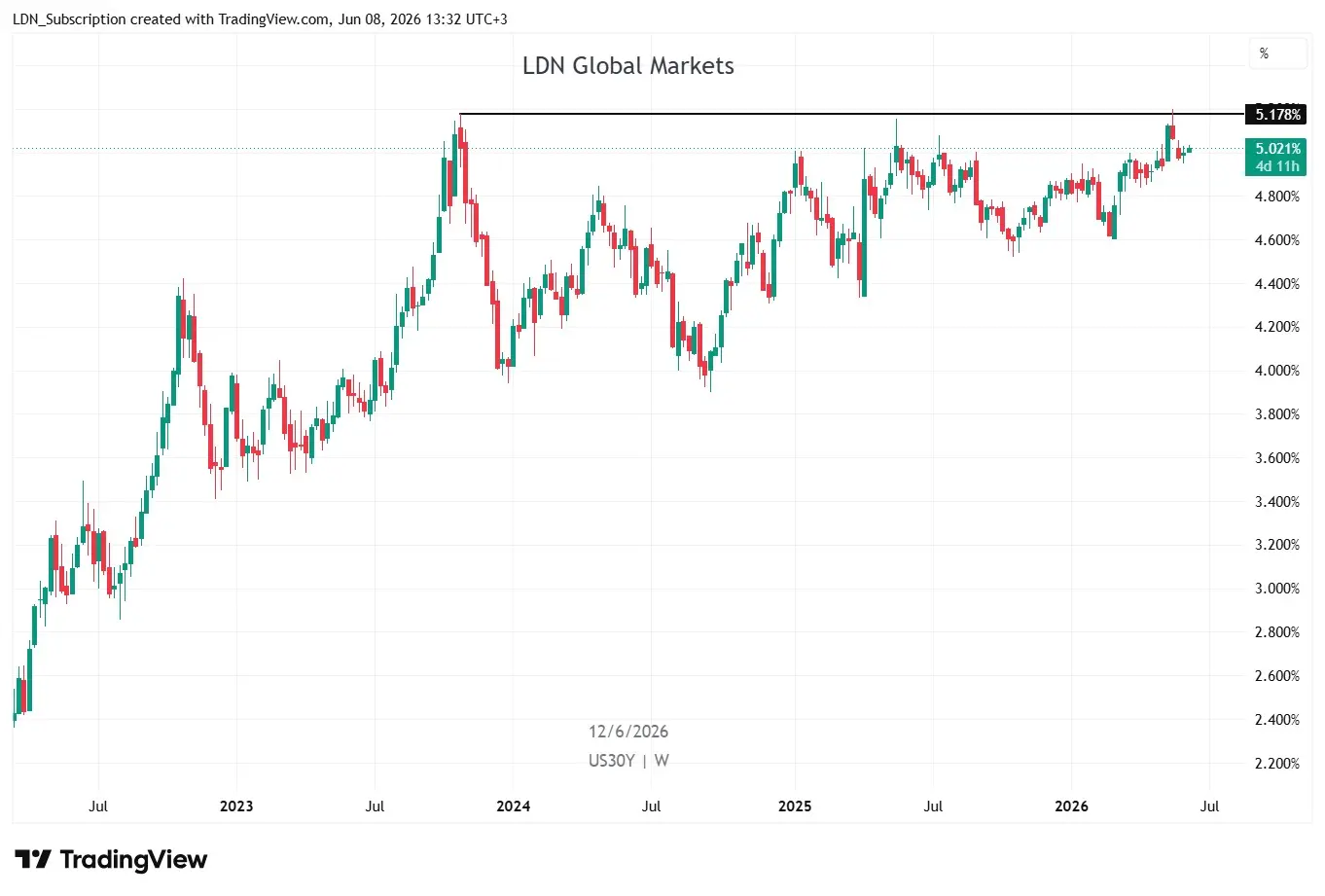The height and width of the screenshot is (896, 1325).
Task: Click the 2023 time axis label
Action: click(236, 806)
